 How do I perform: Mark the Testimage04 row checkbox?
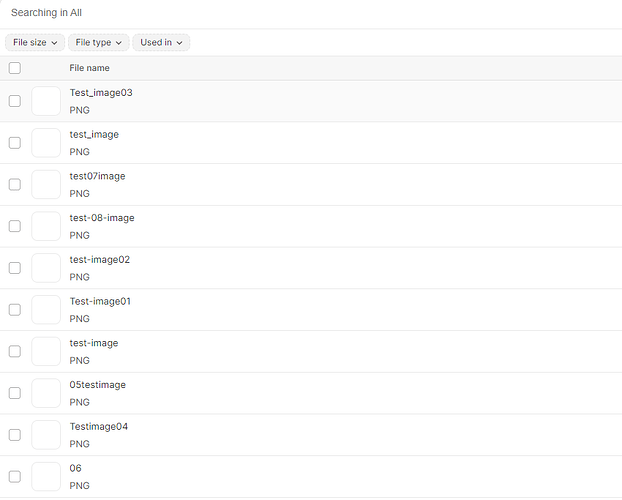(x=14, y=435)
